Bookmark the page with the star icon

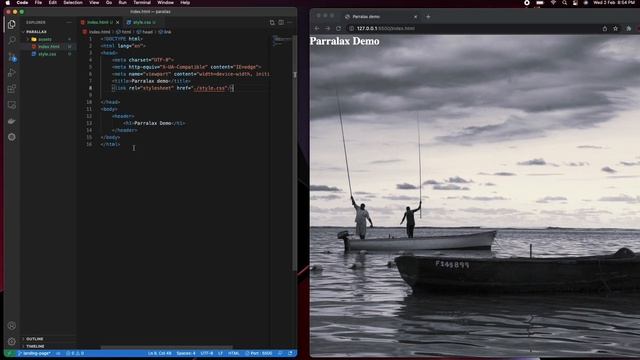pos(616,29)
